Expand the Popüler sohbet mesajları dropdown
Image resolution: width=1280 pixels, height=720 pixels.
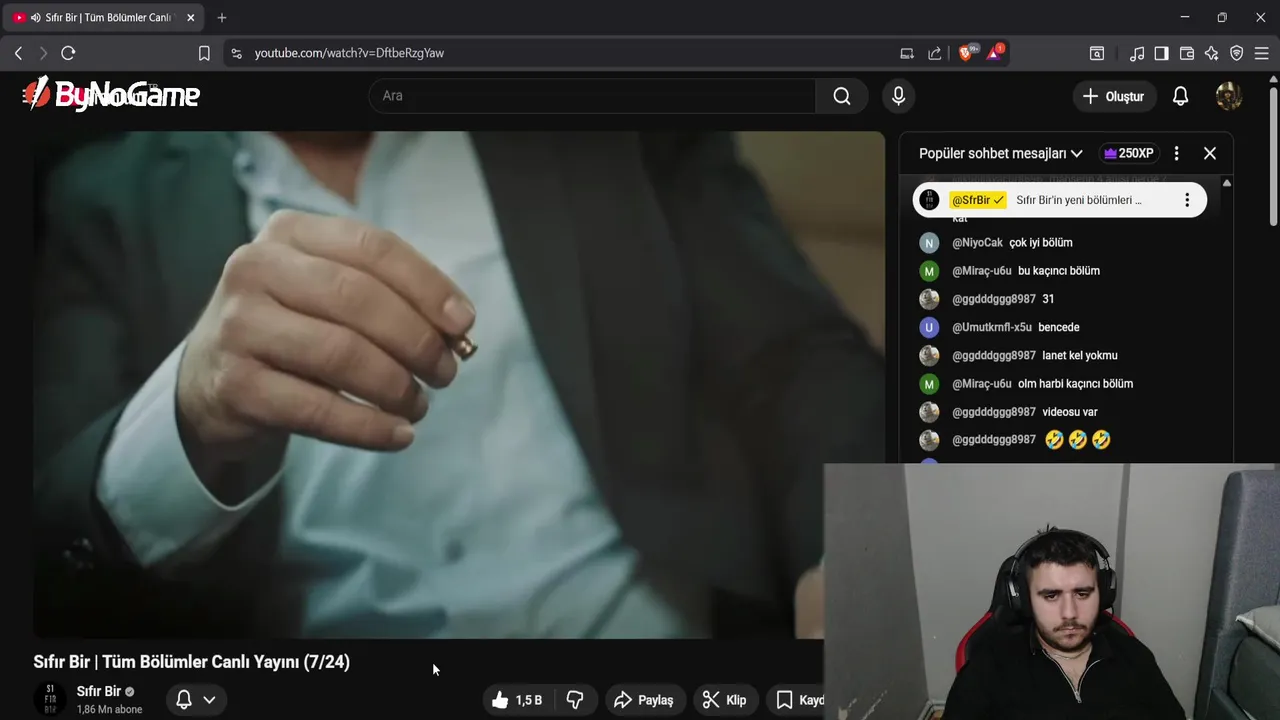[x=1001, y=153]
